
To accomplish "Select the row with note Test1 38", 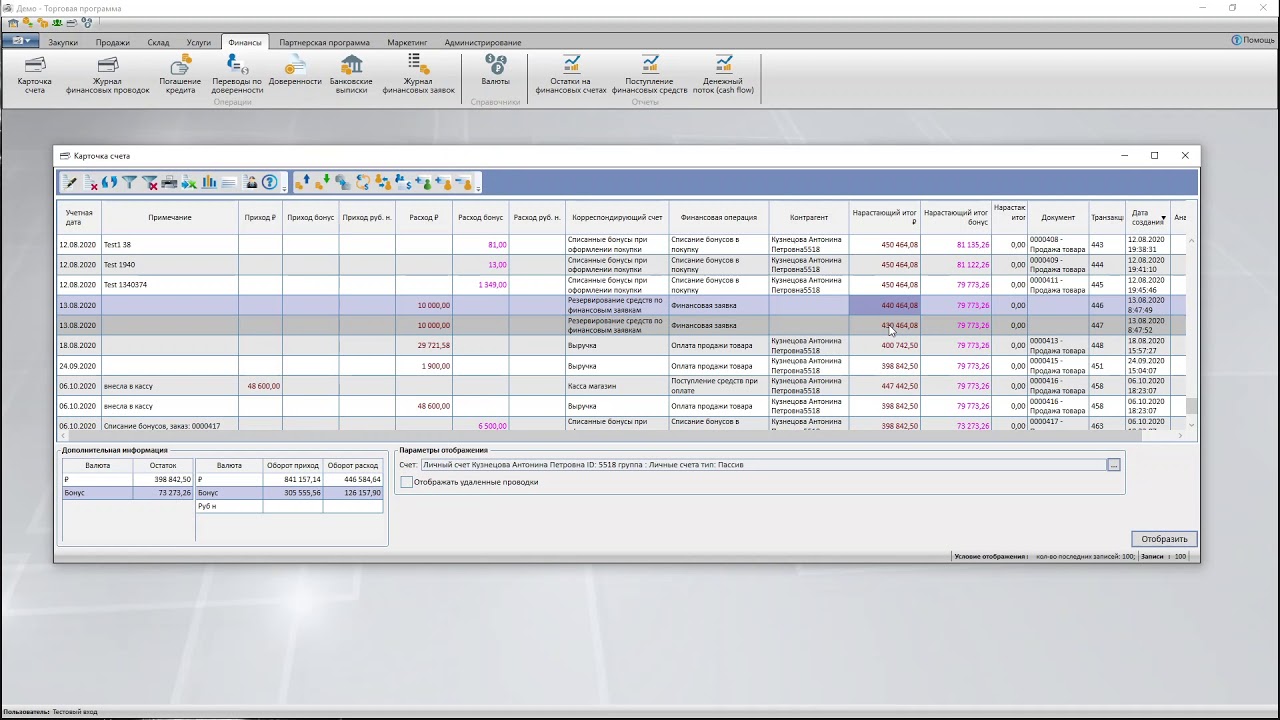I will point(622,244).
